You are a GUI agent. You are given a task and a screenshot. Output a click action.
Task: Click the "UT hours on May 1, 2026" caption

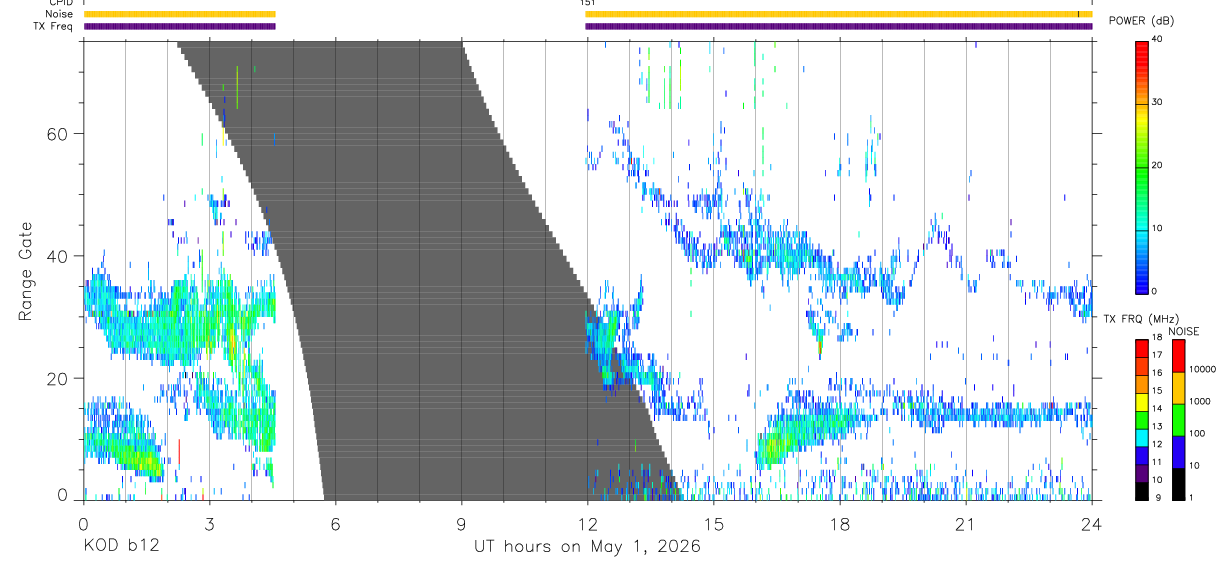tap(587, 547)
